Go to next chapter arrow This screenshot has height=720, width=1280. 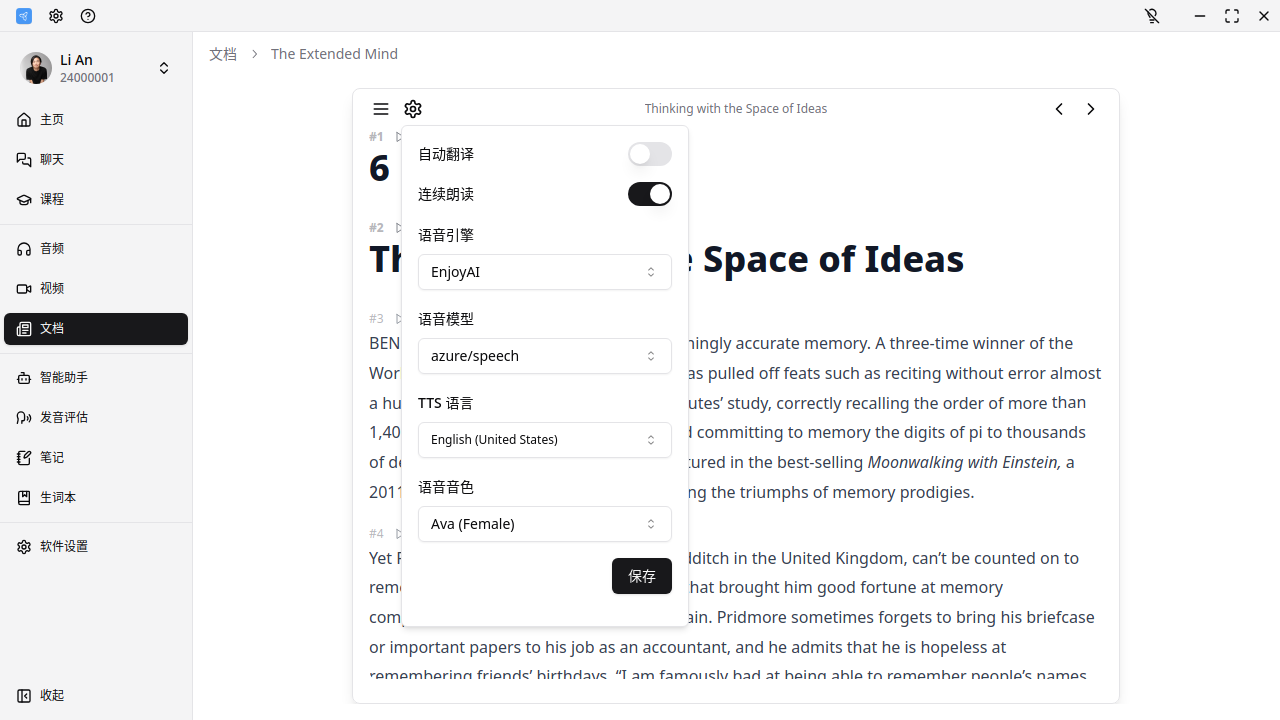coord(1091,109)
